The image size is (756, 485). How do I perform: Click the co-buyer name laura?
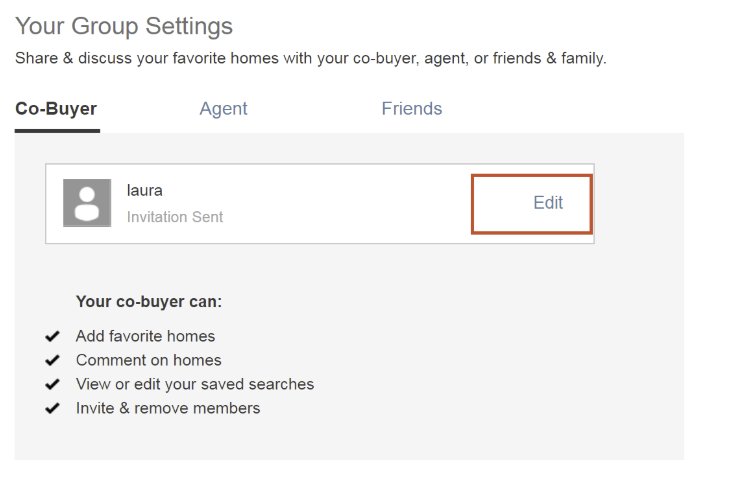[145, 190]
